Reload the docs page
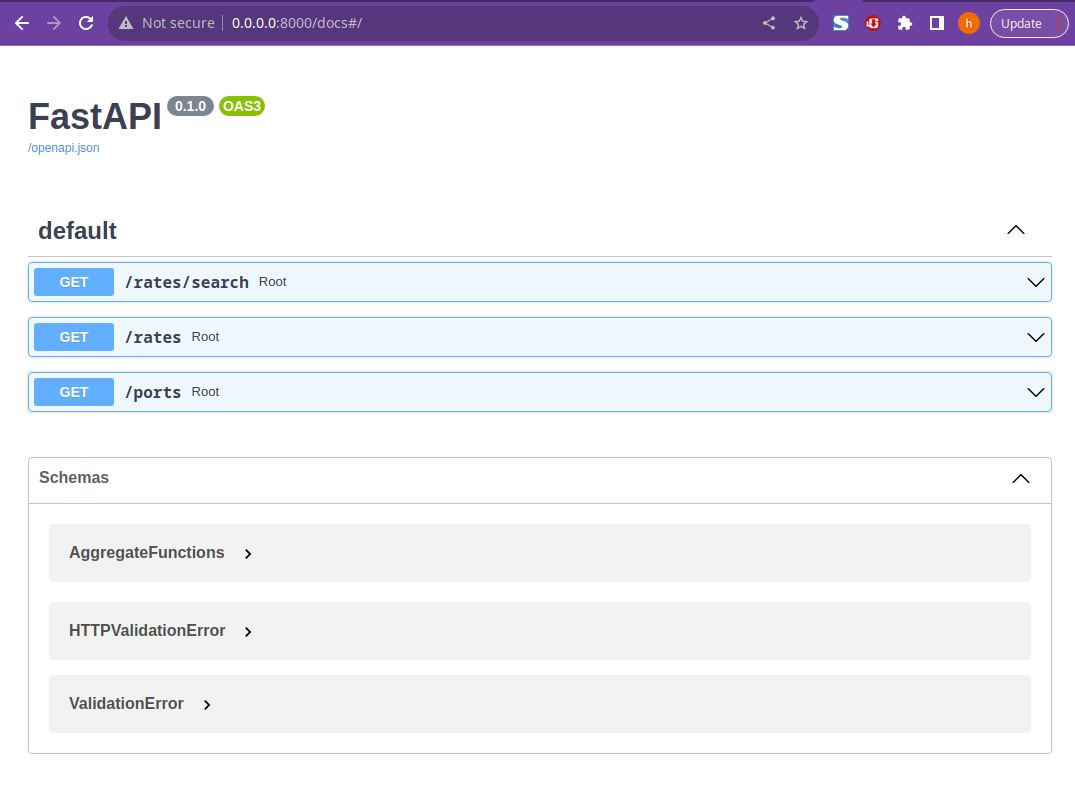 pyautogui.click(x=86, y=23)
